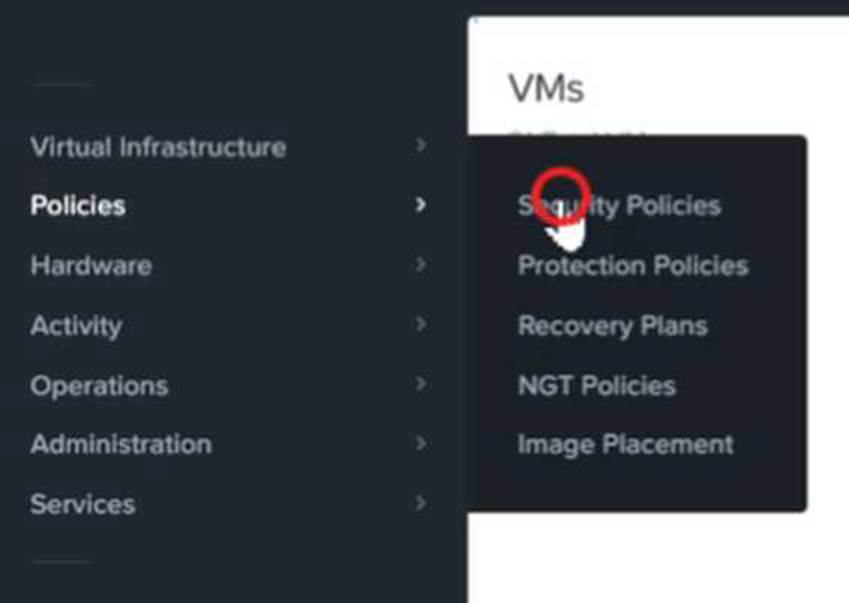Go to the Activity menu item
The image size is (849, 603).
76,326
